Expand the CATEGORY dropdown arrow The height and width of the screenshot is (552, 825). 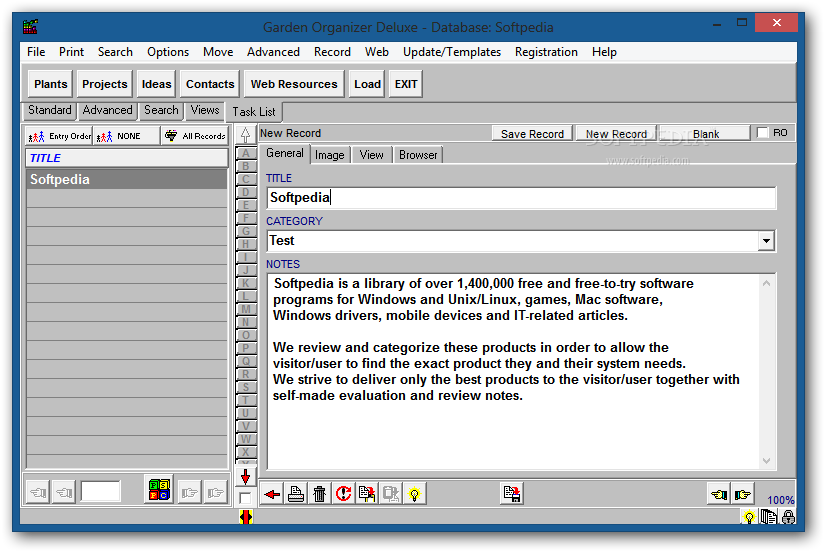[766, 241]
